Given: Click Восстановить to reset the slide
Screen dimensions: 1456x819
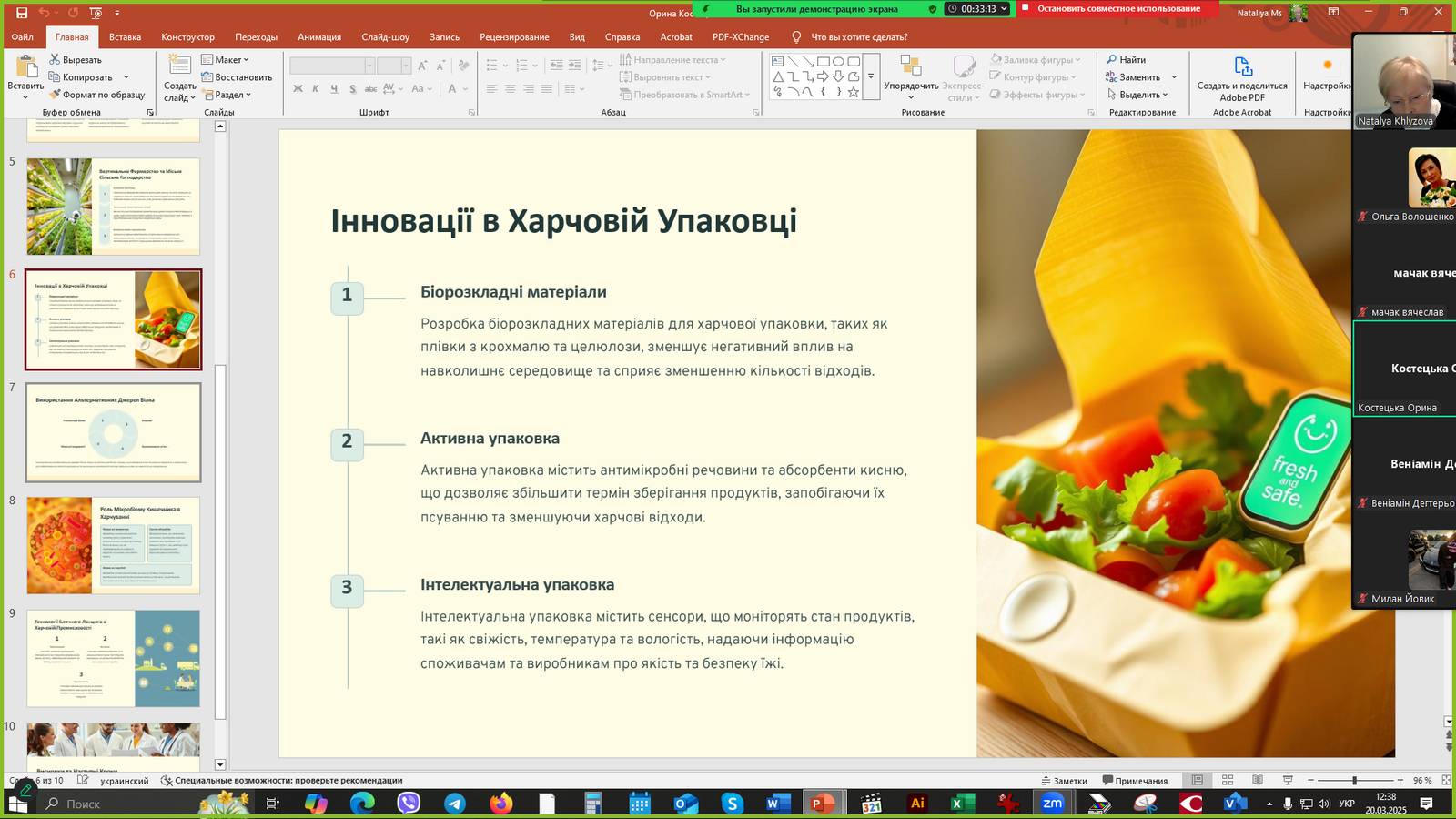Looking at the screenshot, I should pyautogui.click(x=237, y=77).
